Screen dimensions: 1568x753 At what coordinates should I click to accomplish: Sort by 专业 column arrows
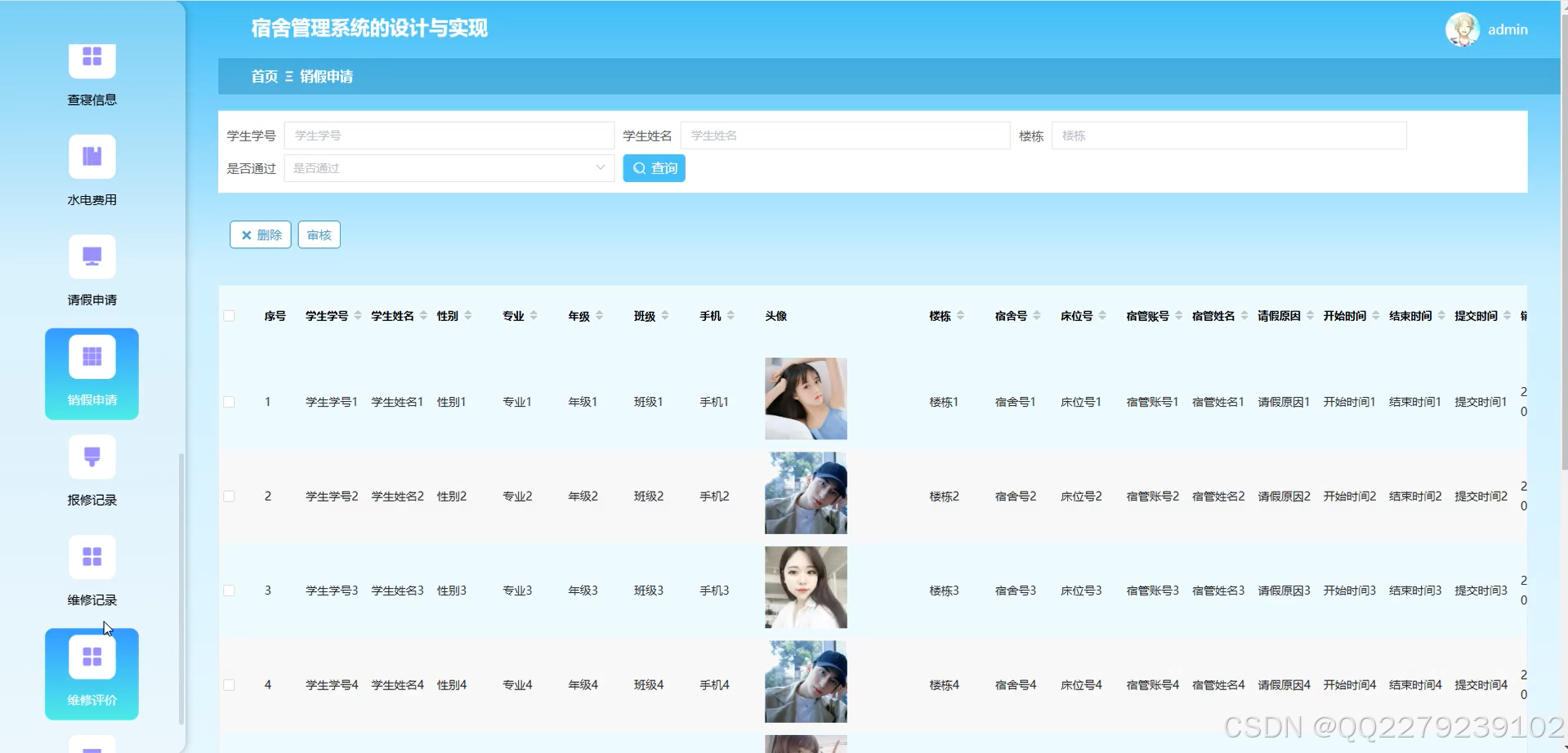[x=534, y=316]
